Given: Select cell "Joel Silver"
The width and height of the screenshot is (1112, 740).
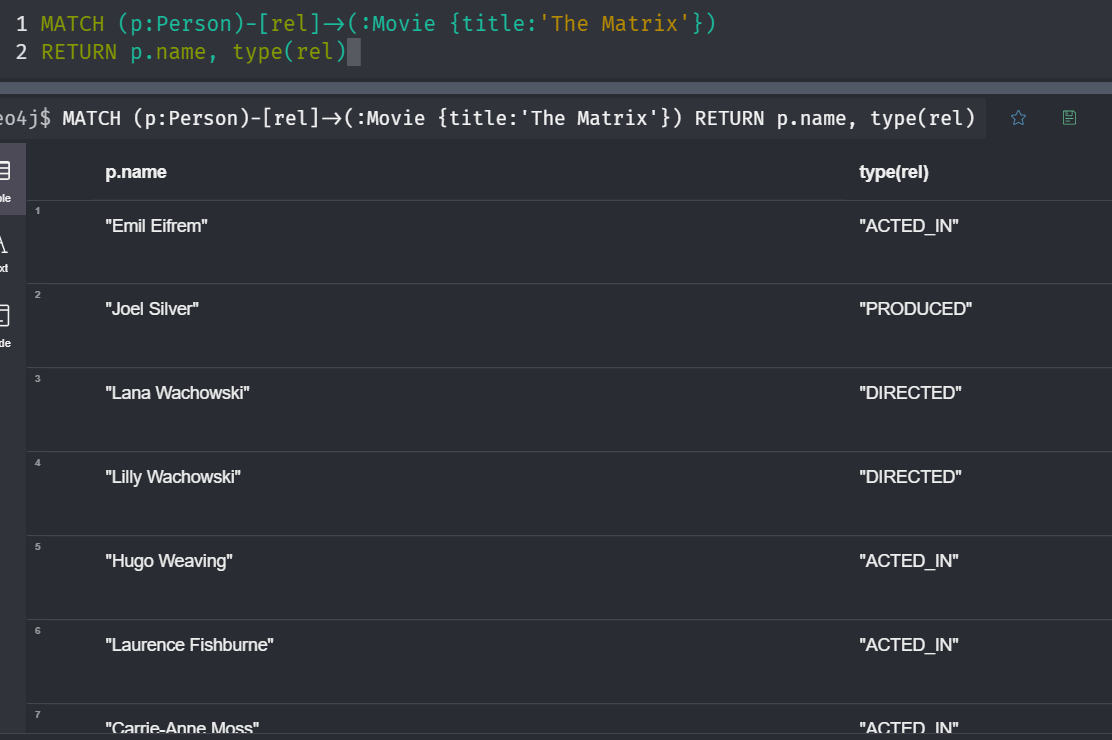Looking at the screenshot, I should click(x=152, y=309).
